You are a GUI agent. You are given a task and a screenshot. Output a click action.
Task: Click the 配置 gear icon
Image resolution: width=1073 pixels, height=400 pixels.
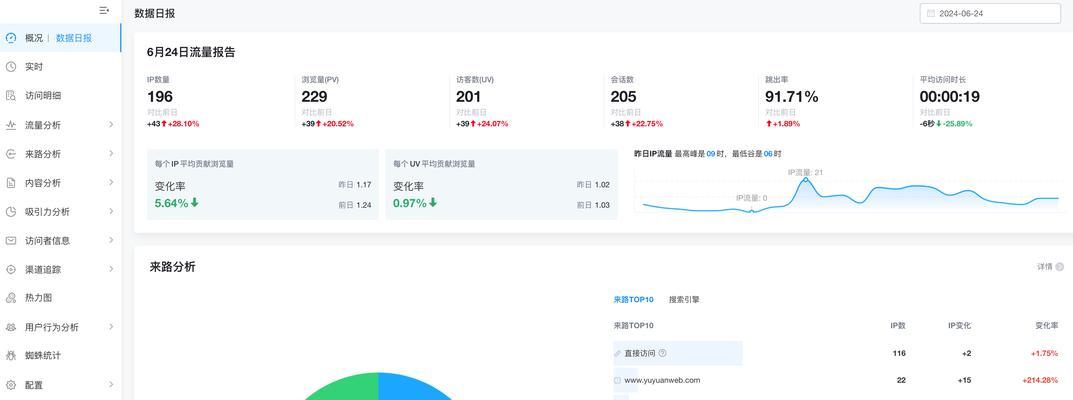[11, 385]
